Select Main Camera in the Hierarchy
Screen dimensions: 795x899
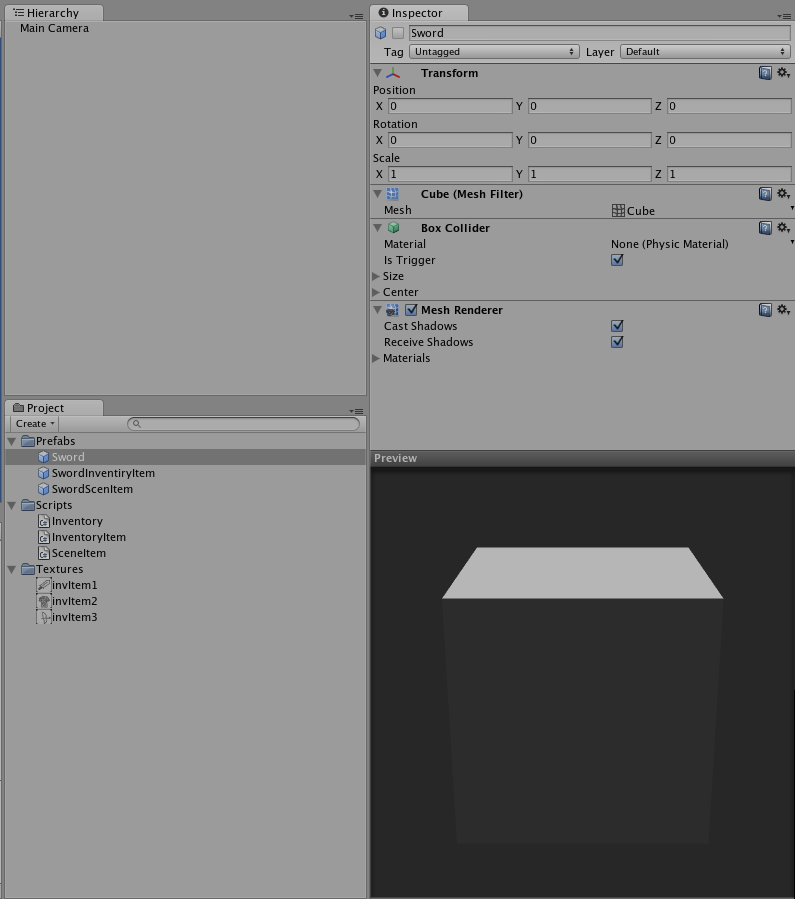pyautogui.click(x=54, y=28)
